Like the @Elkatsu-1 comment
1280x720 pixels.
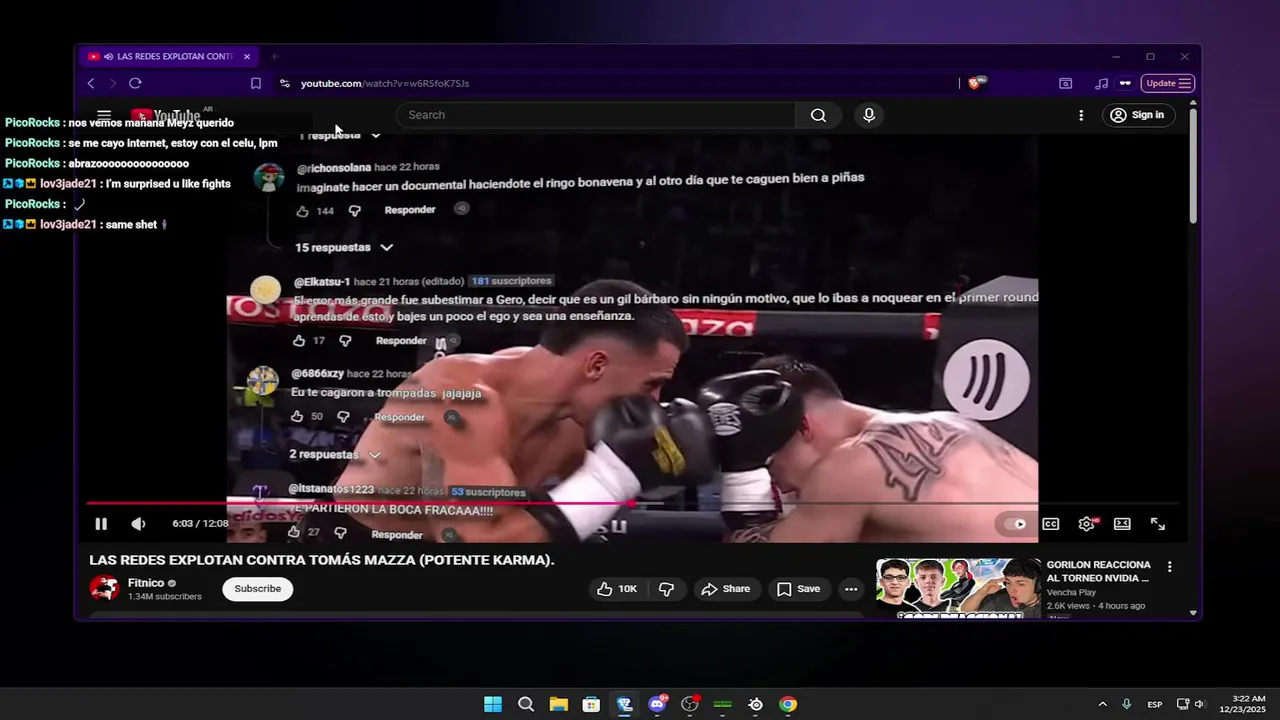[299, 341]
